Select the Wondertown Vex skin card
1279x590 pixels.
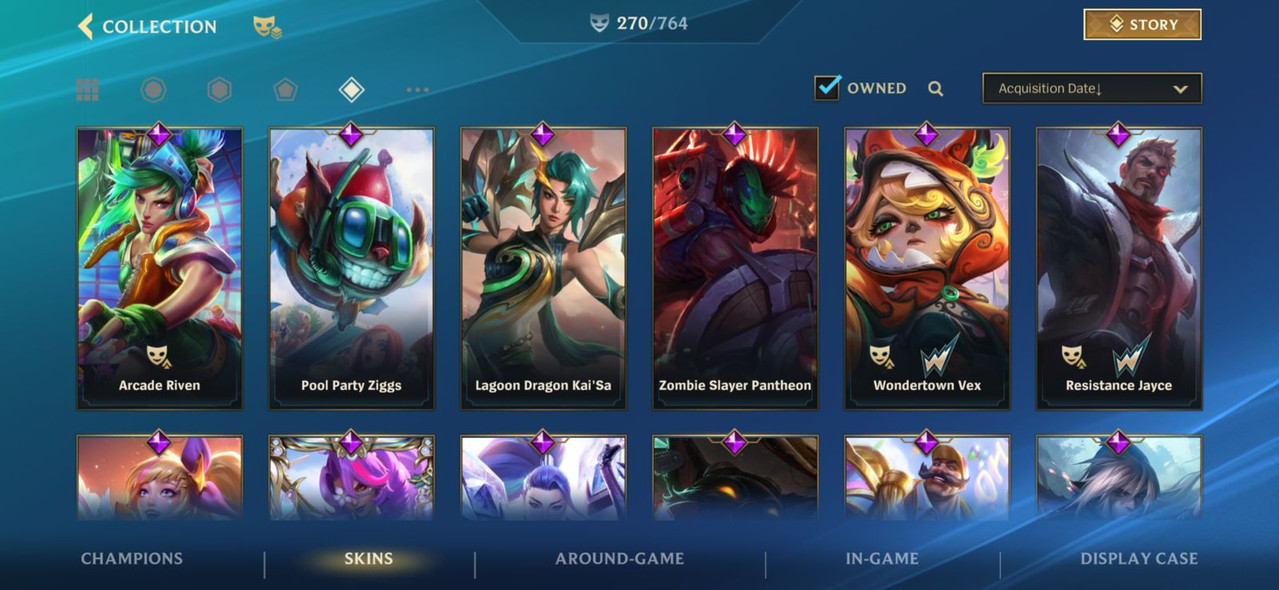(x=927, y=269)
